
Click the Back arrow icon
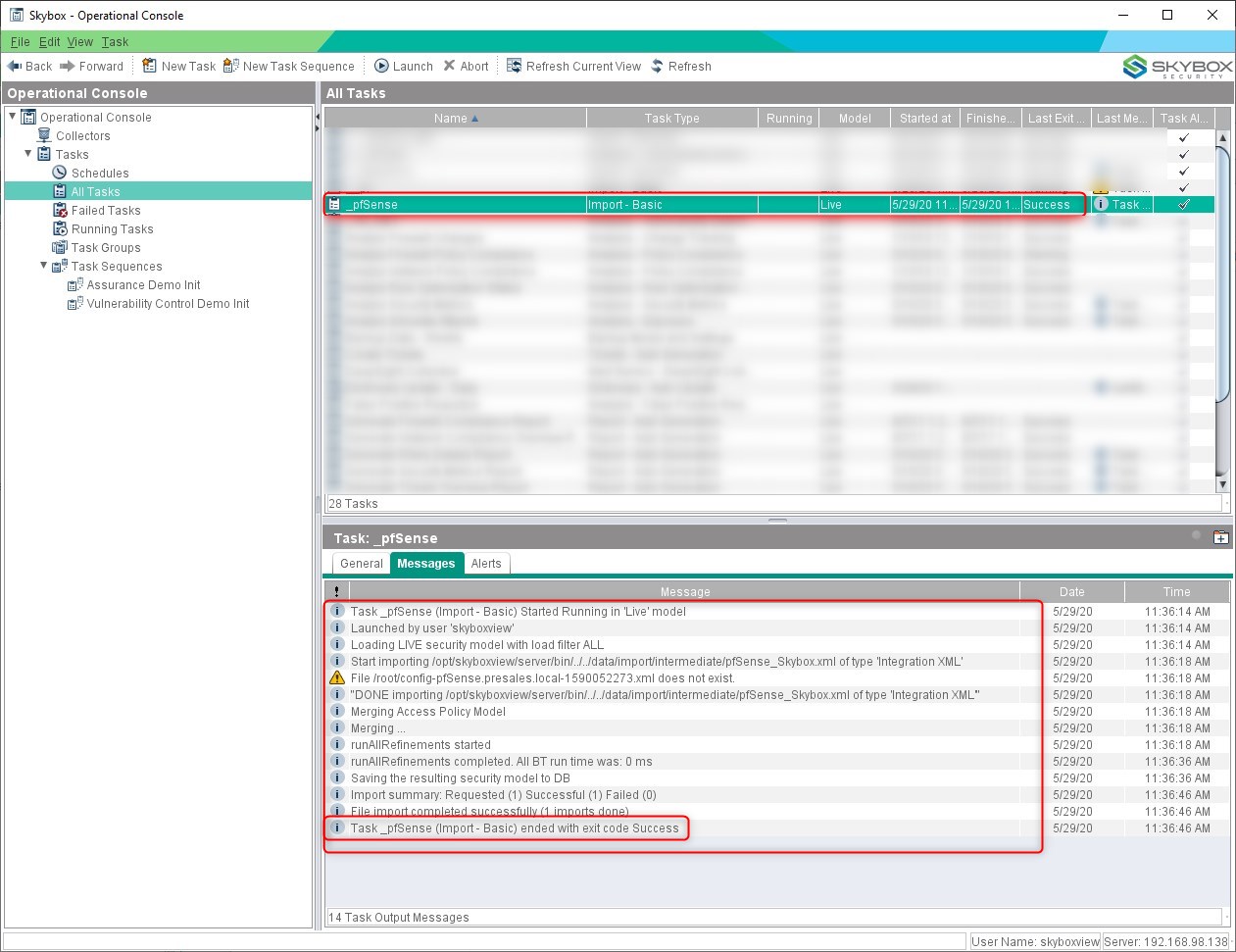tap(14, 66)
